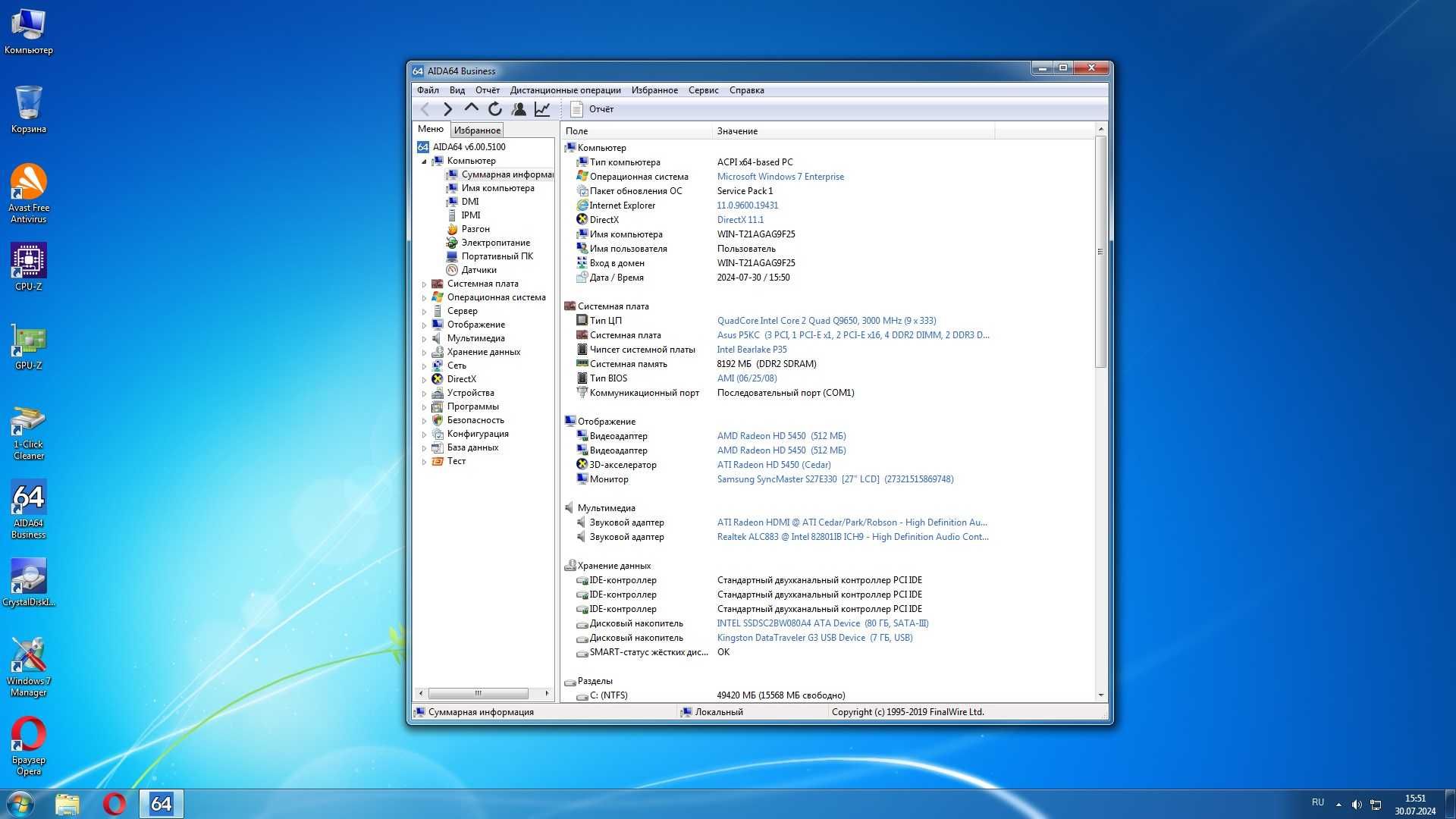
Task: Open Windows 7 Manager desktop icon
Action: point(28,667)
